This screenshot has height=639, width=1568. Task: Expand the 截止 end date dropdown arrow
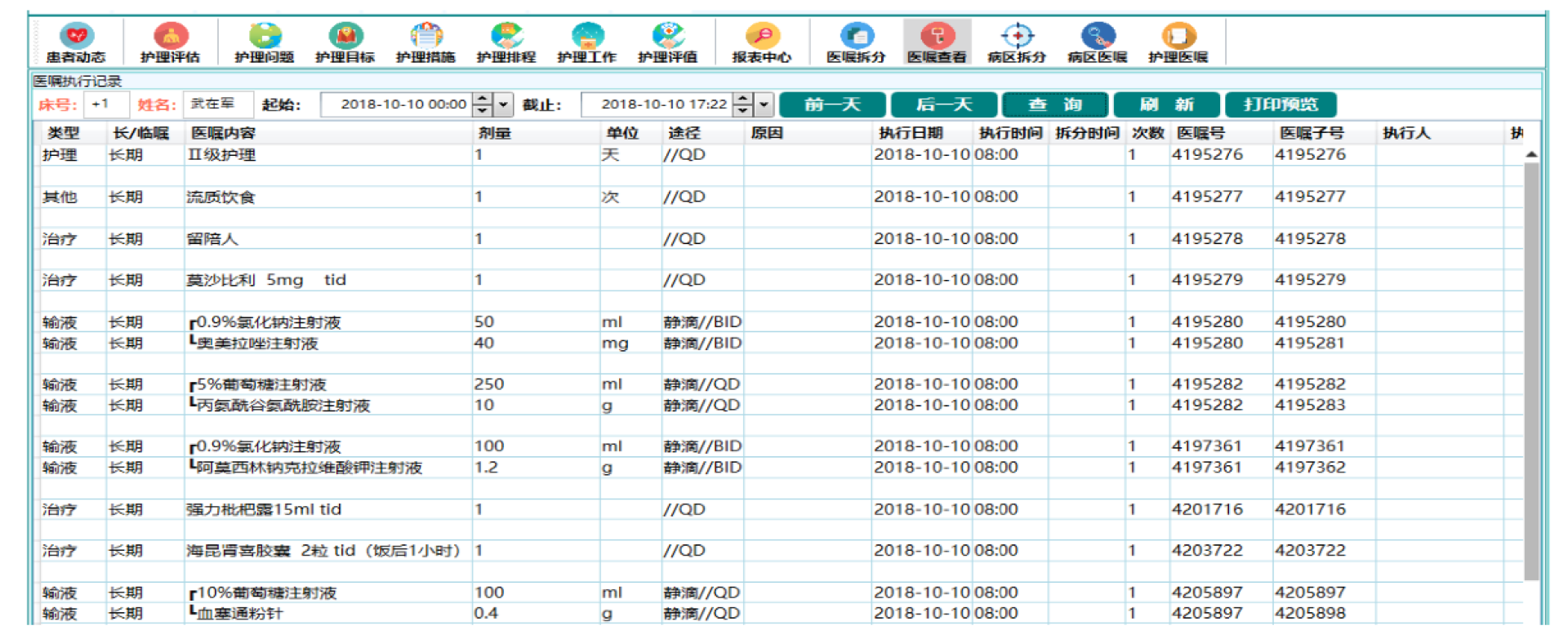764,104
